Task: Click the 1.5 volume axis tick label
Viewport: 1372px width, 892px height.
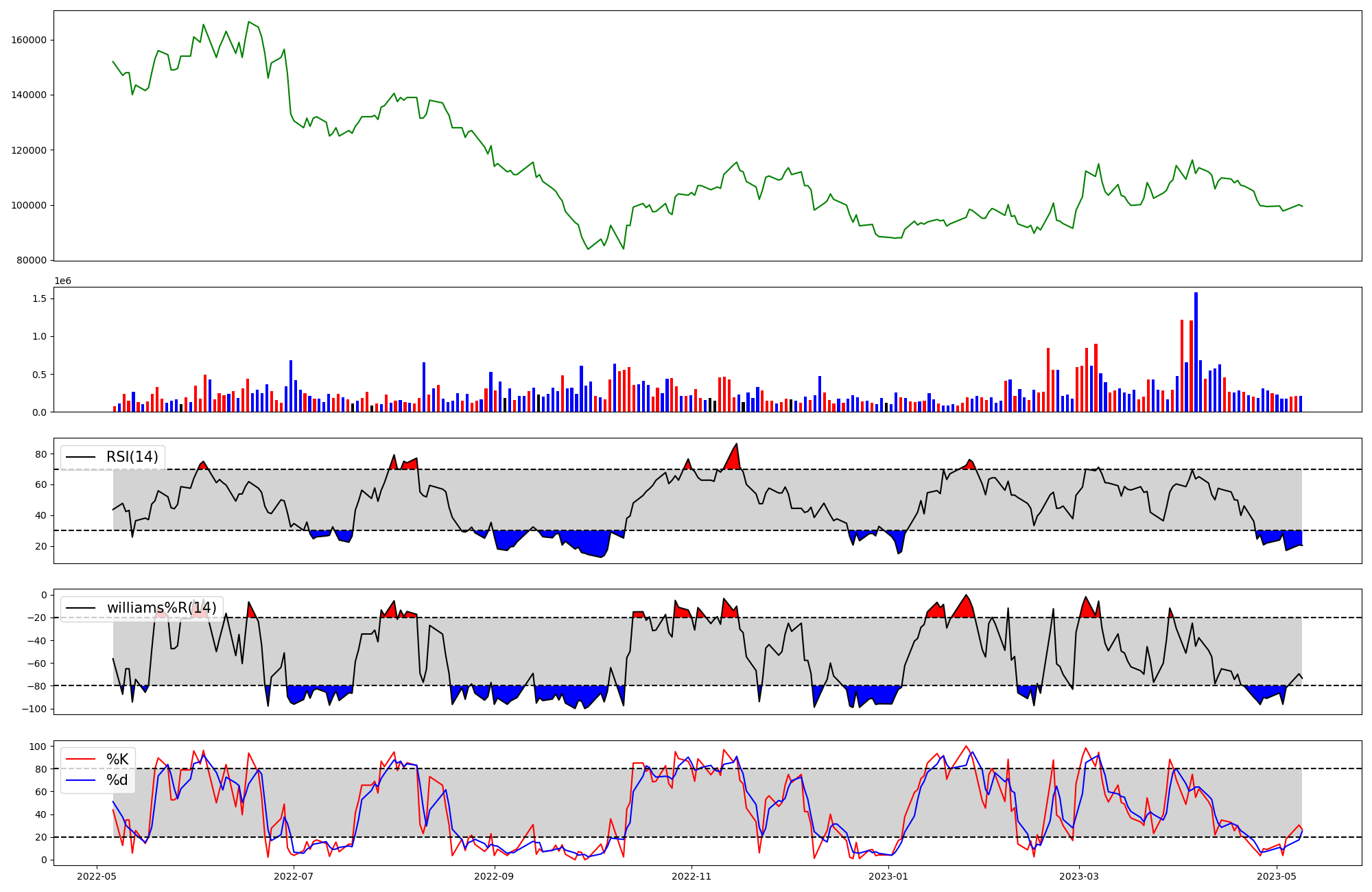Action: tap(39, 298)
